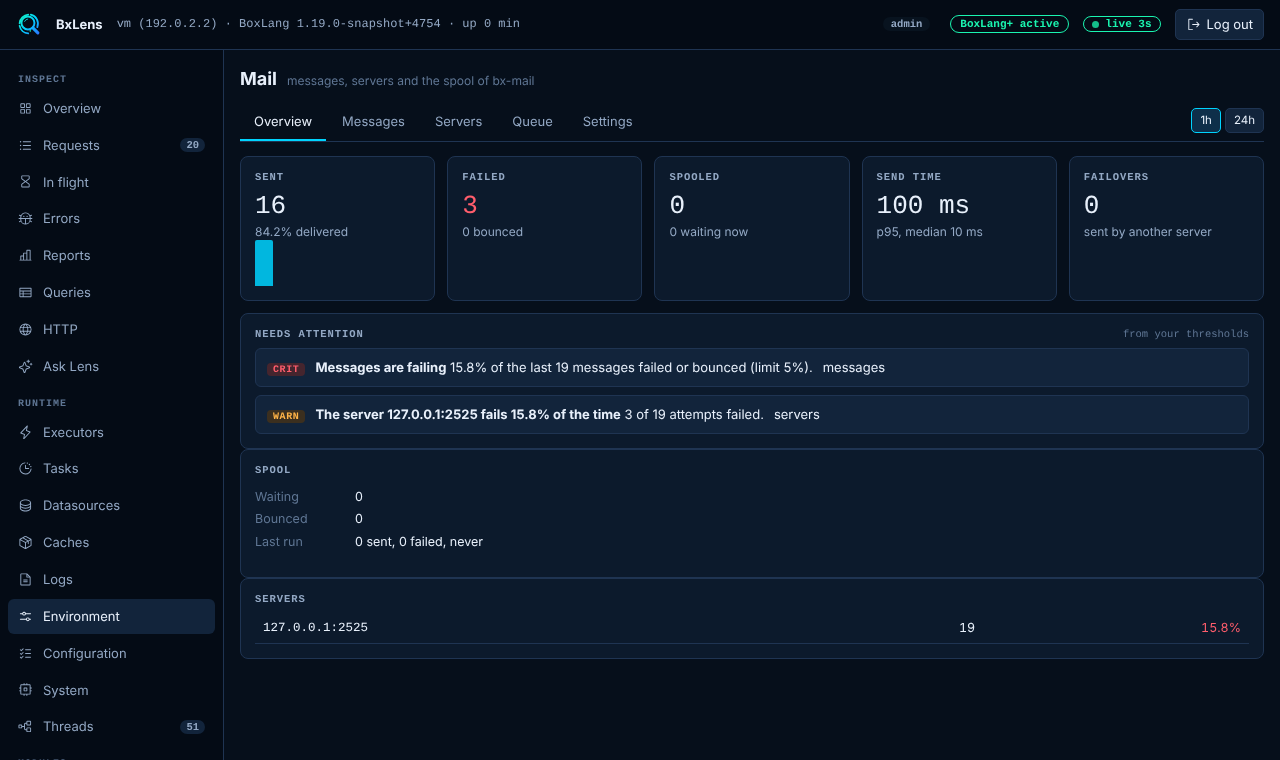Click the BxLens title text
Screen dimensions: 1280x760
pos(79,24)
